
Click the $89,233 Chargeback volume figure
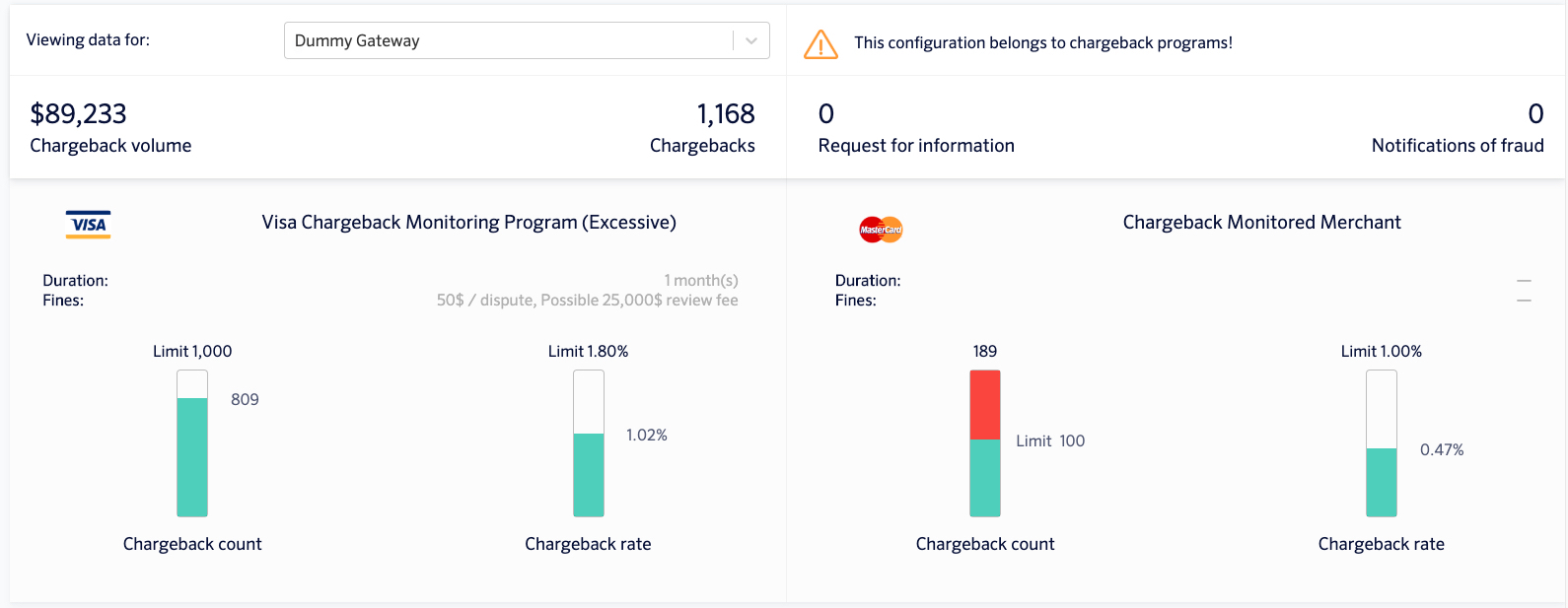77,113
